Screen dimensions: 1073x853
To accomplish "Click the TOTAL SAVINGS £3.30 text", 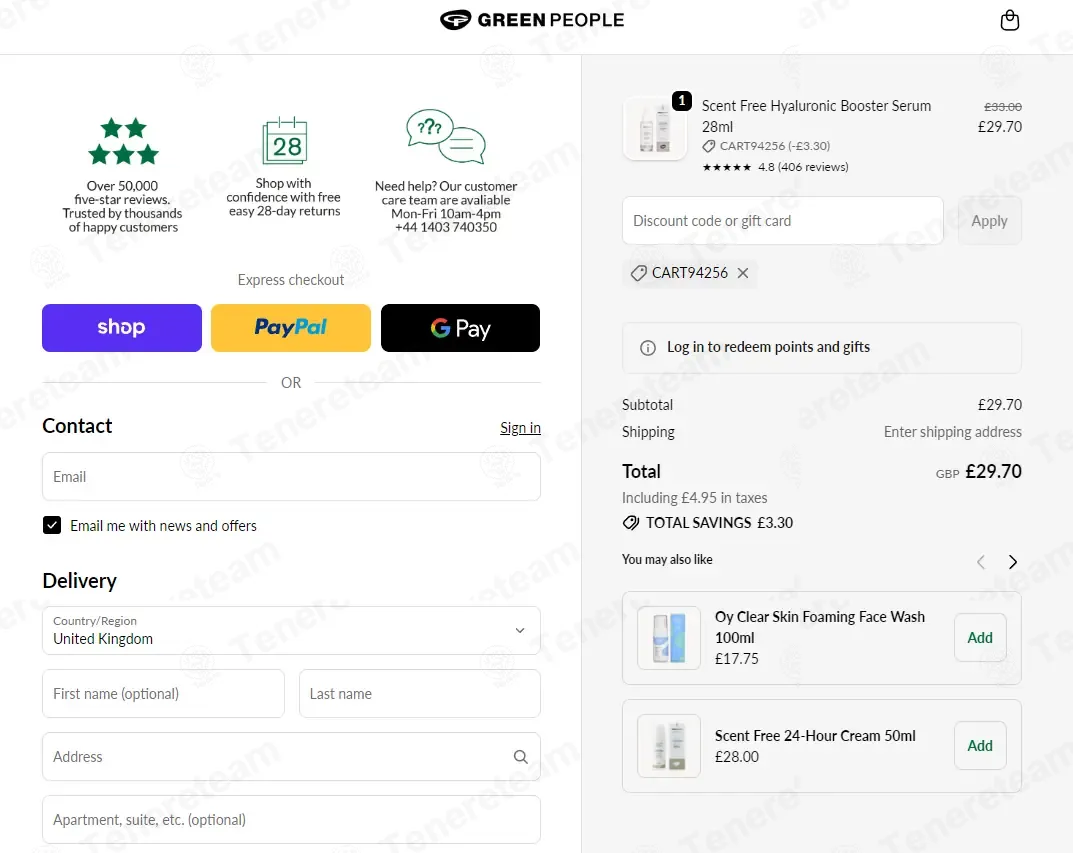I will tap(719, 523).
